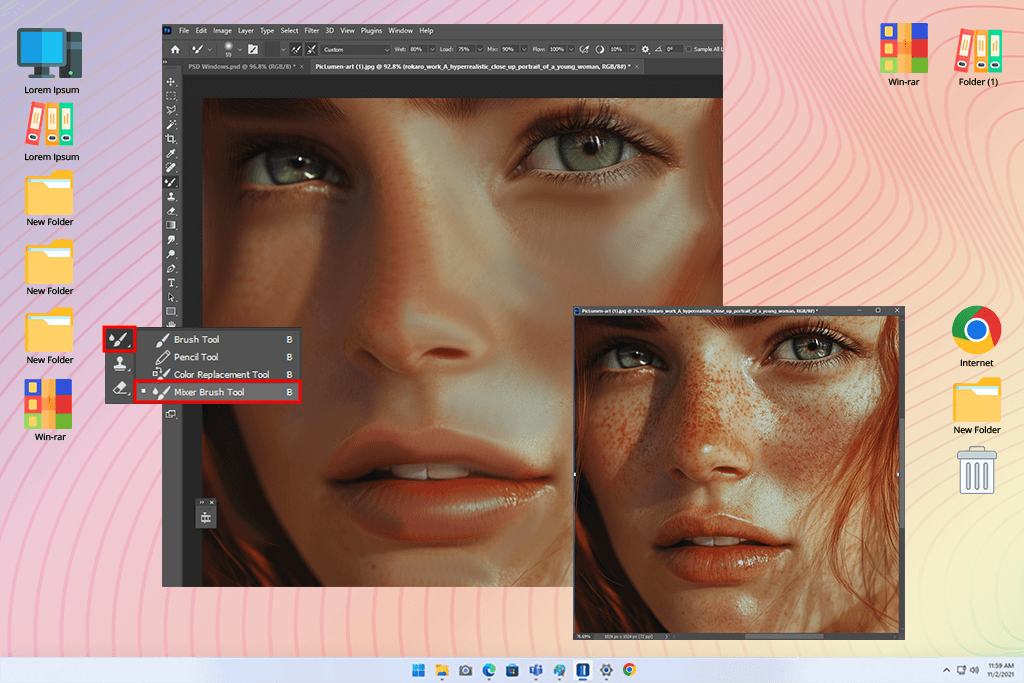Open the Folder (1) desktop icon

click(x=978, y=56)
